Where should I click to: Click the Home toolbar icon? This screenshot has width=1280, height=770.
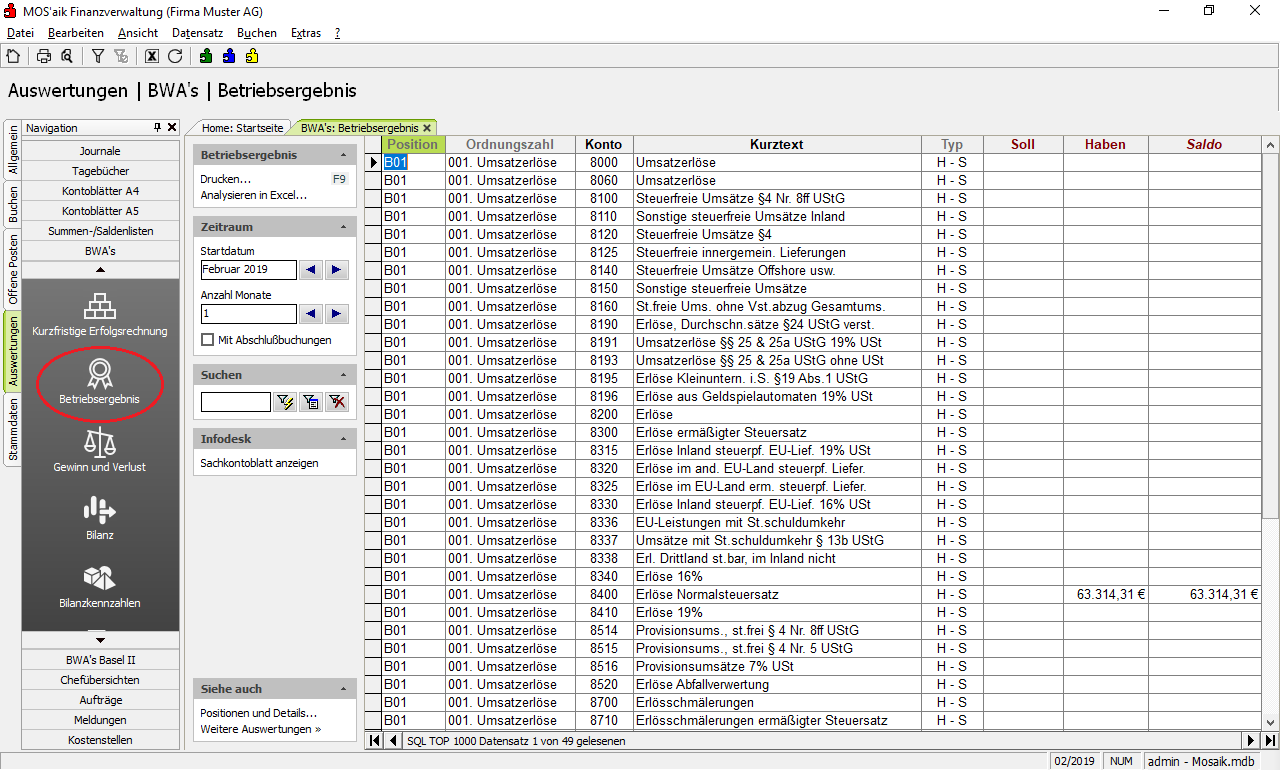13,56
